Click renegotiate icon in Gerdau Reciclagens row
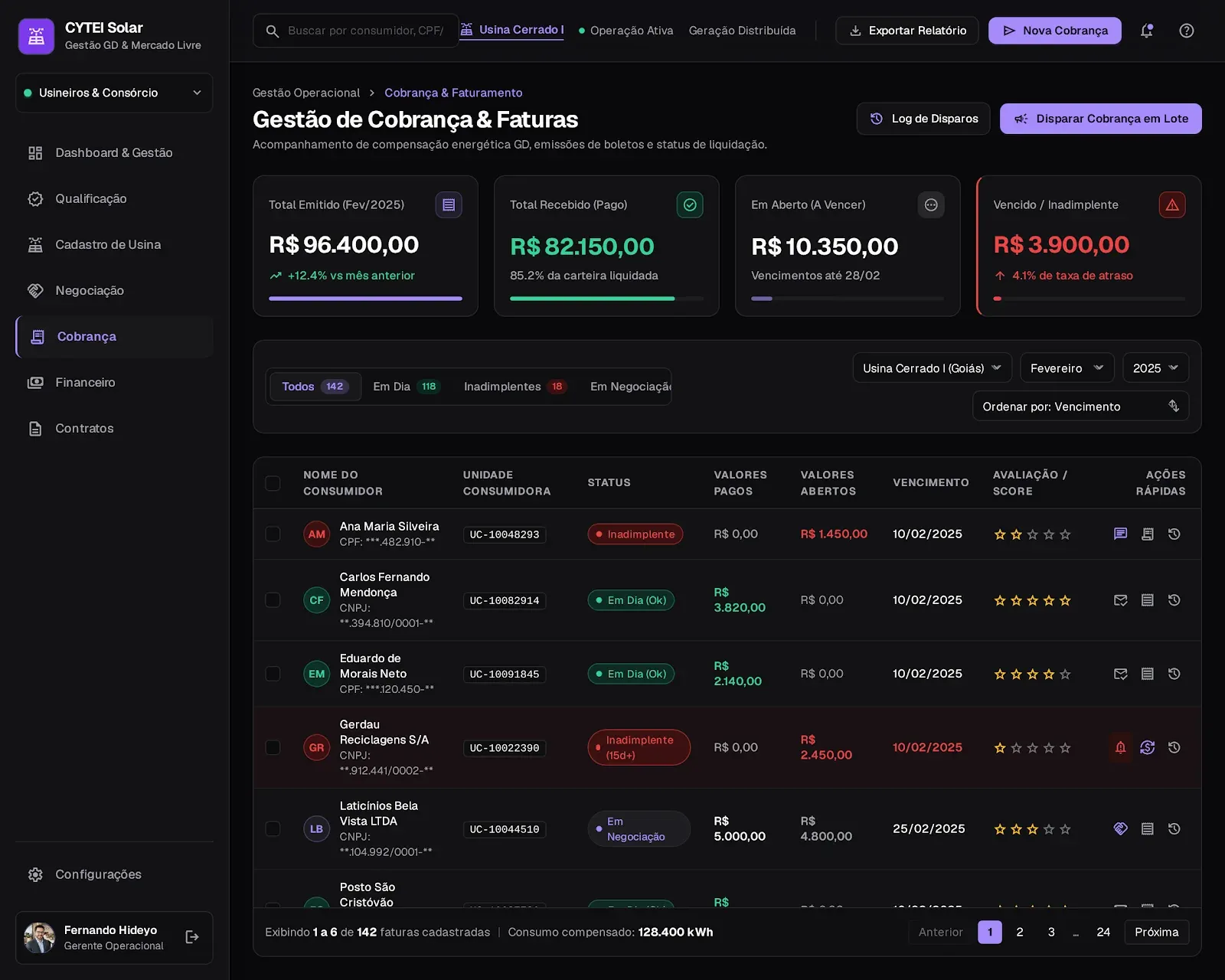The height and width of the screenshot is (980, 1225). 1147,747
